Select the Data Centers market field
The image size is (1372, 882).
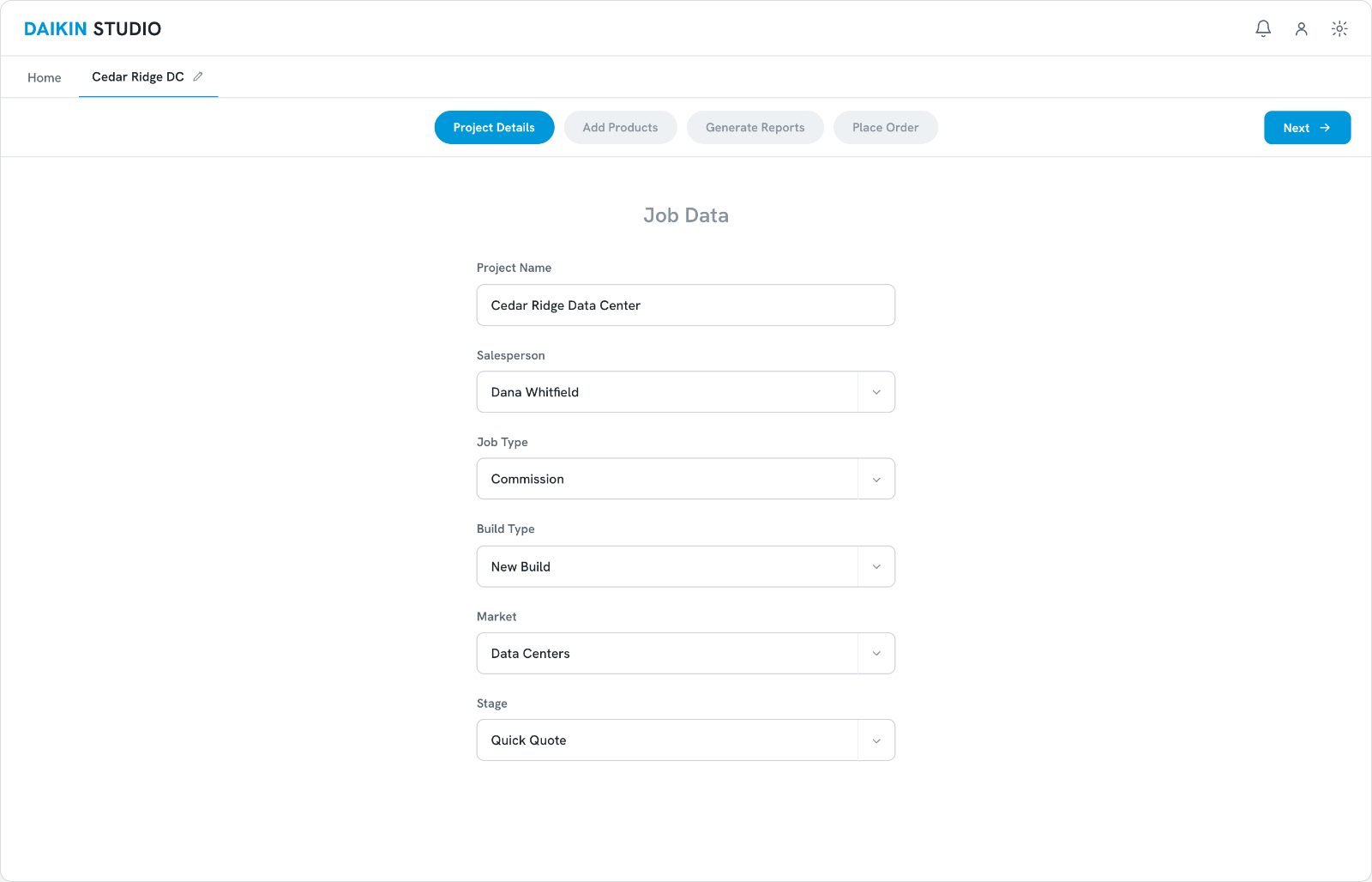click(667, 653)
